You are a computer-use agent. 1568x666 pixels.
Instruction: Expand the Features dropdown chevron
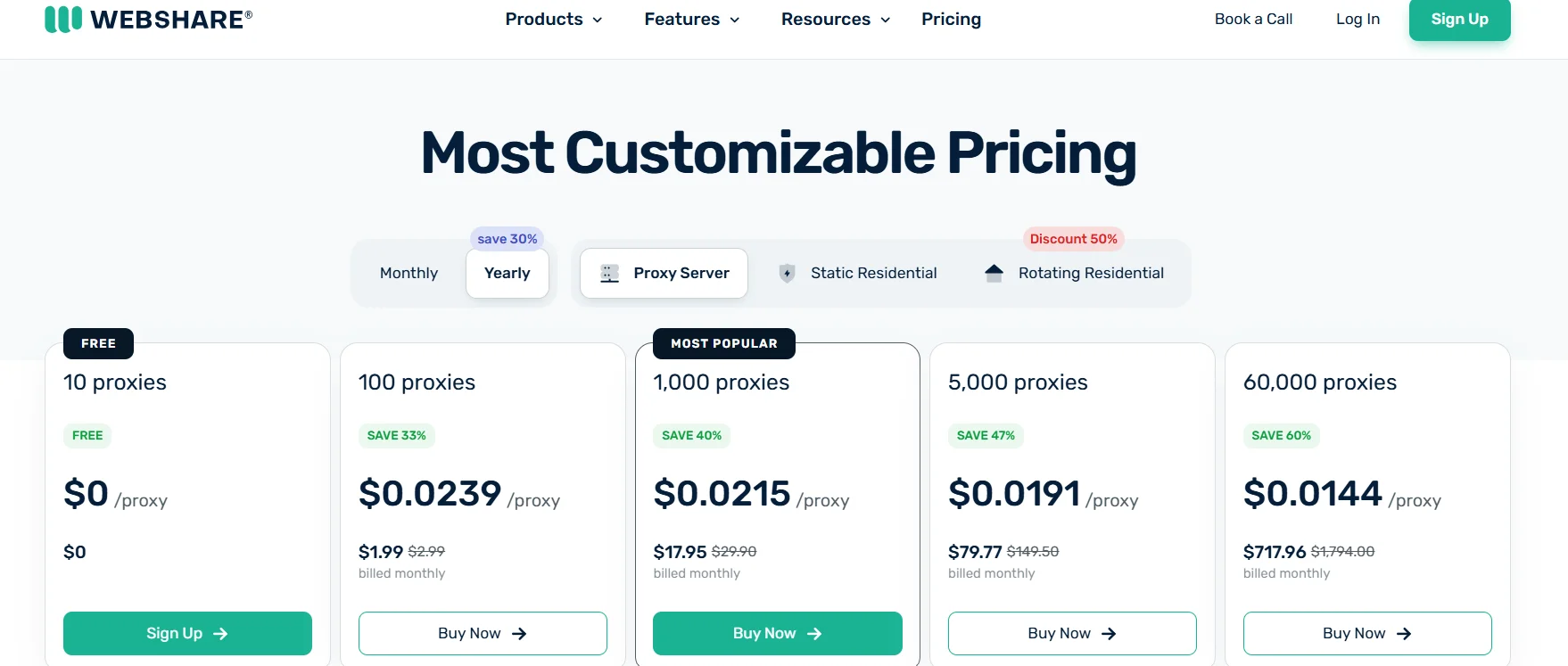pyautogui.click(x=735, y=20)
